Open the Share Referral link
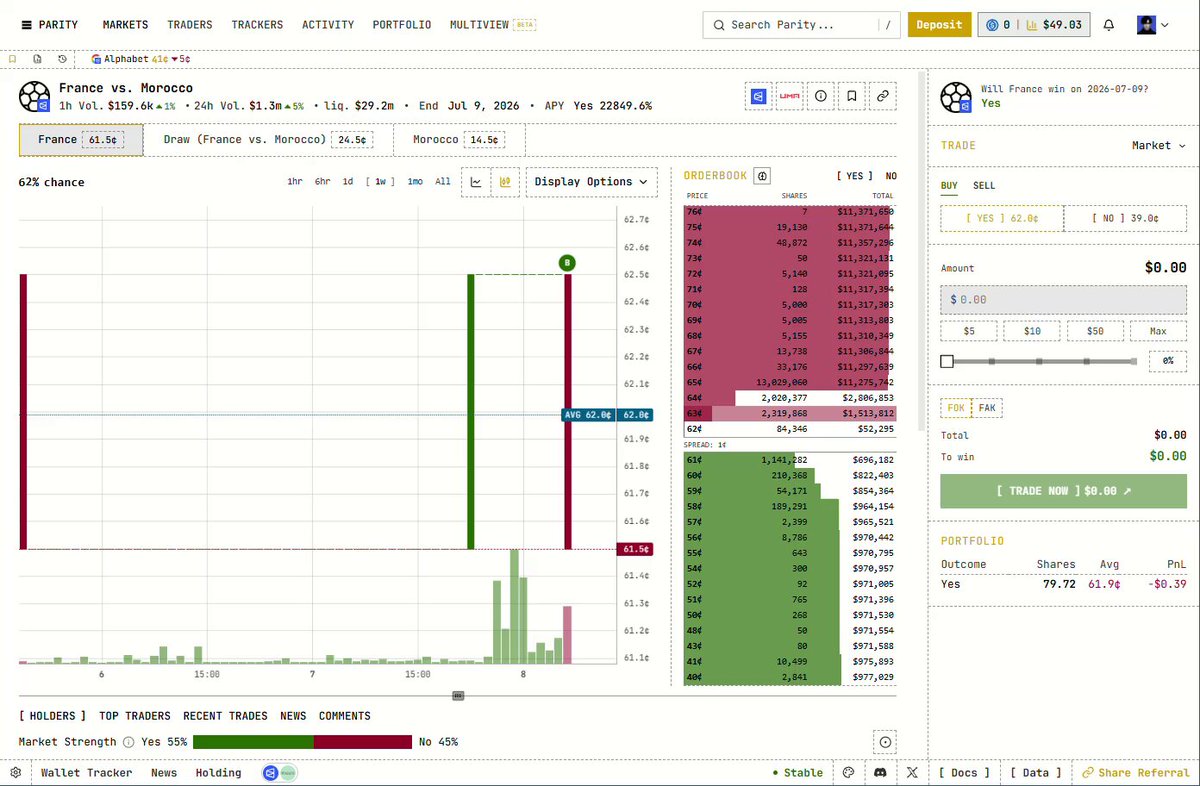1200x786 pixels. (1135, 773)
